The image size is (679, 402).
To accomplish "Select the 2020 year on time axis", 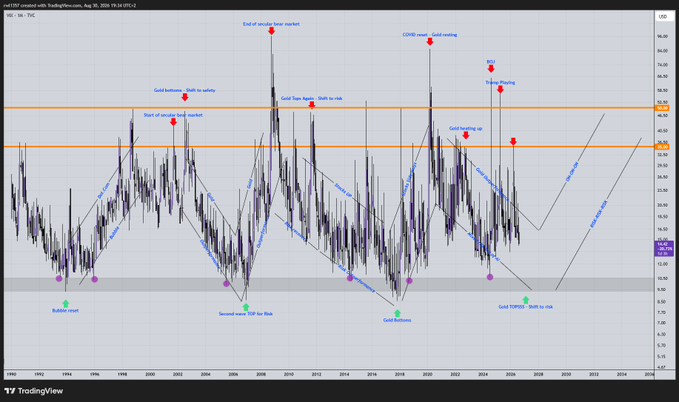I will tap(427, 374).
